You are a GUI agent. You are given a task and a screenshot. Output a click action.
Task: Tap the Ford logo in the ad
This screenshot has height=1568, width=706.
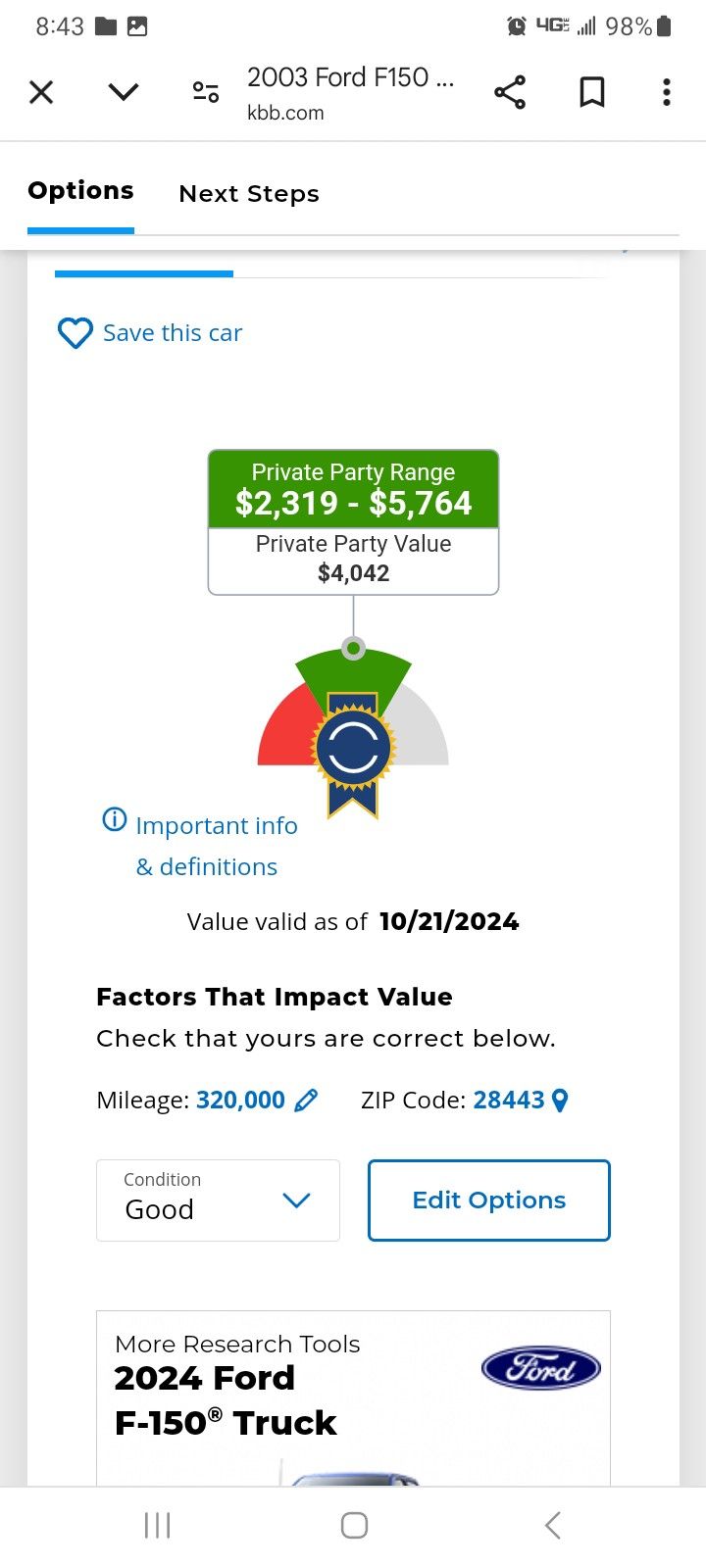pos(540,1368)
